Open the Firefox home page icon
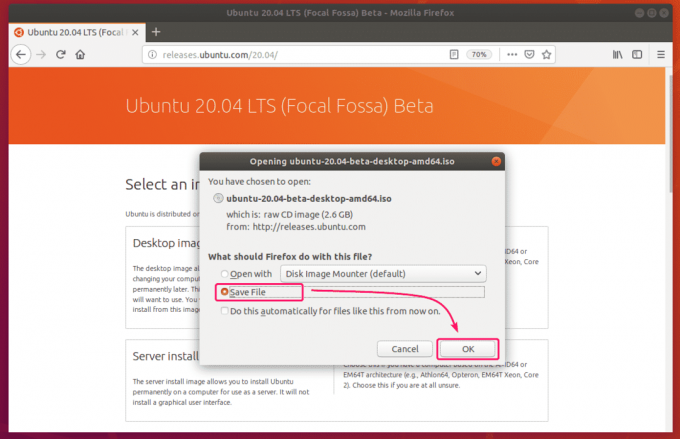 coord(80,55)
